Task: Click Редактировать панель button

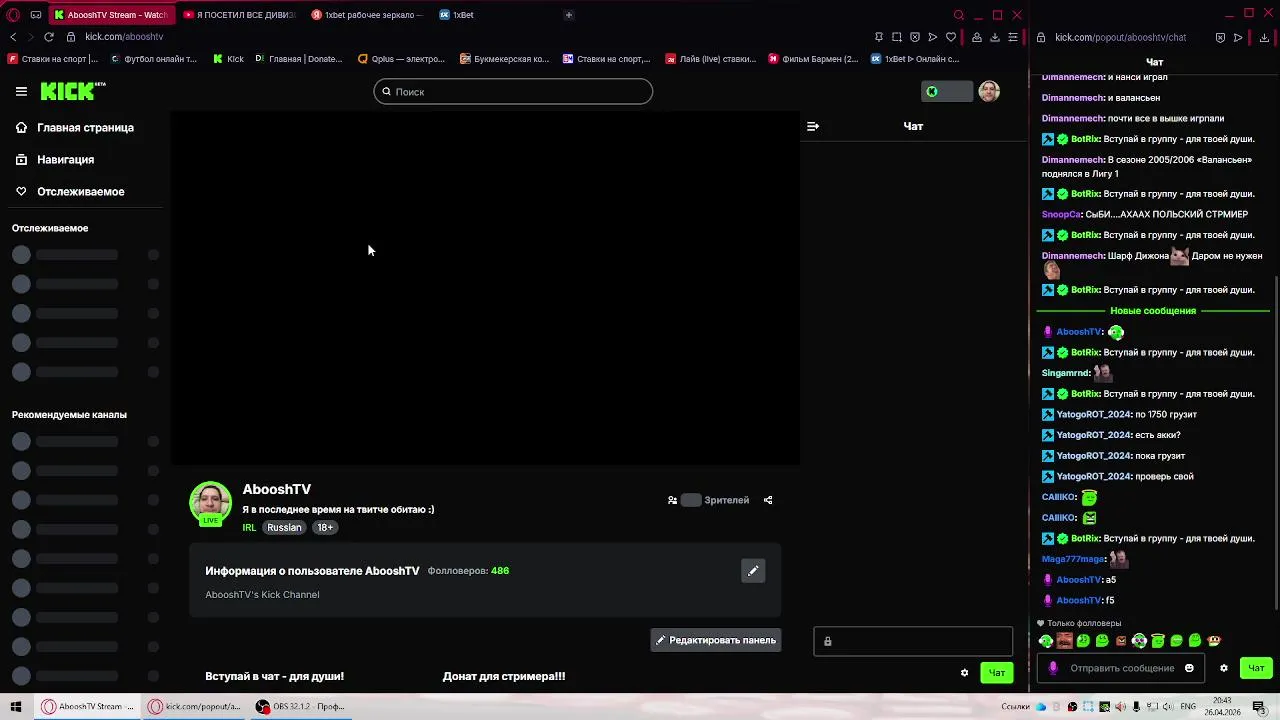Action: point(716,640)
